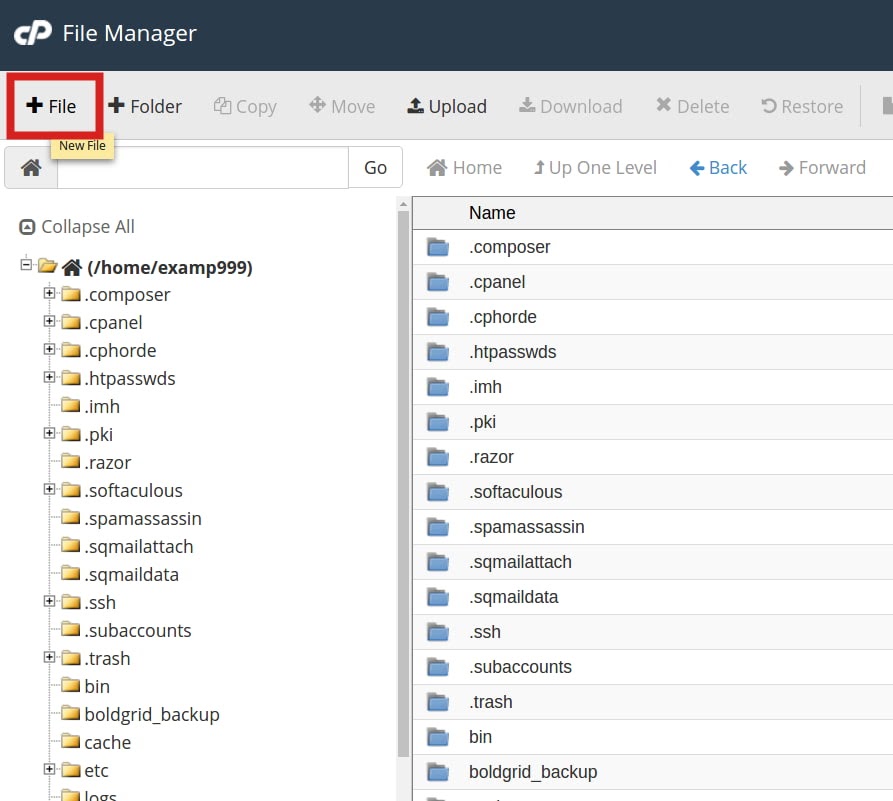Viewport: 893px width, 801px height.
Task: Click the Restore toolbar icon
Action: coord(800,105)
